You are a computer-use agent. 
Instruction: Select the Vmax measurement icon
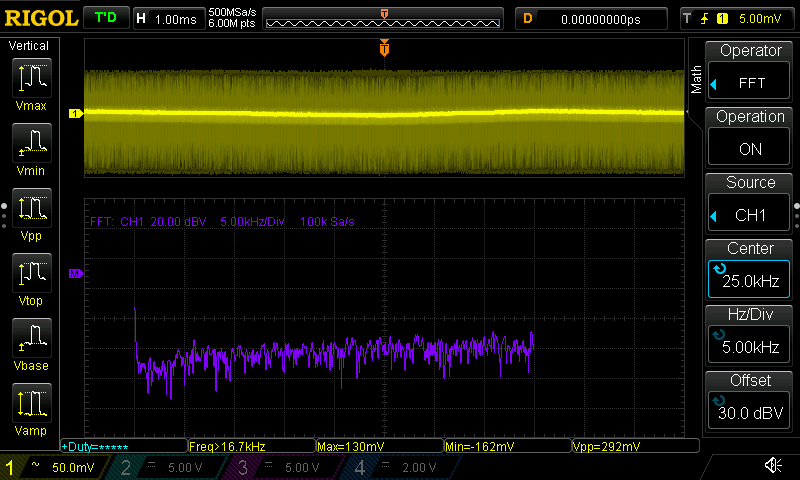[x=32, y=78]
